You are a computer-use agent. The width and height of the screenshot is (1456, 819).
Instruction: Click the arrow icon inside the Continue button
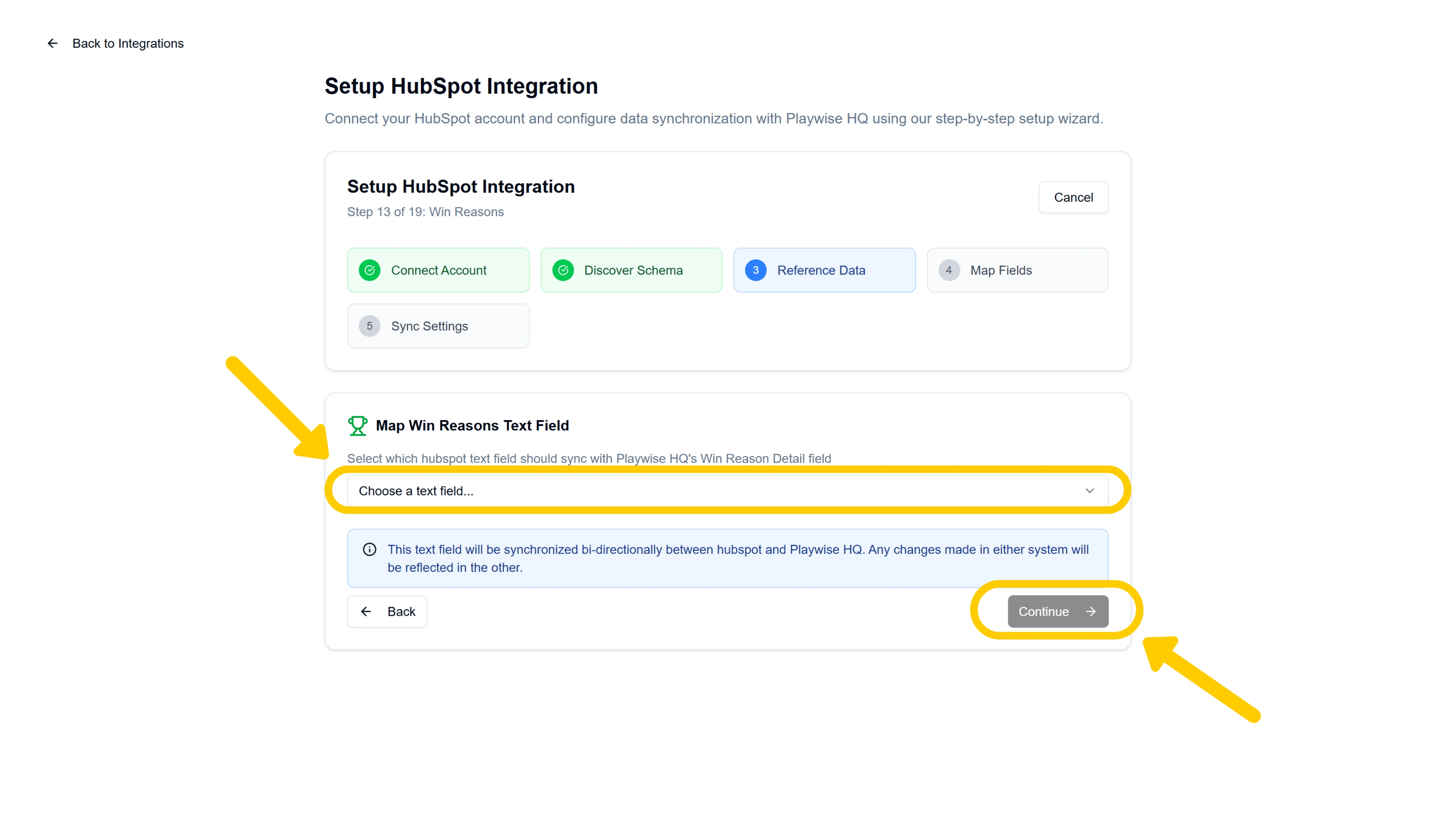point(1091,611)
